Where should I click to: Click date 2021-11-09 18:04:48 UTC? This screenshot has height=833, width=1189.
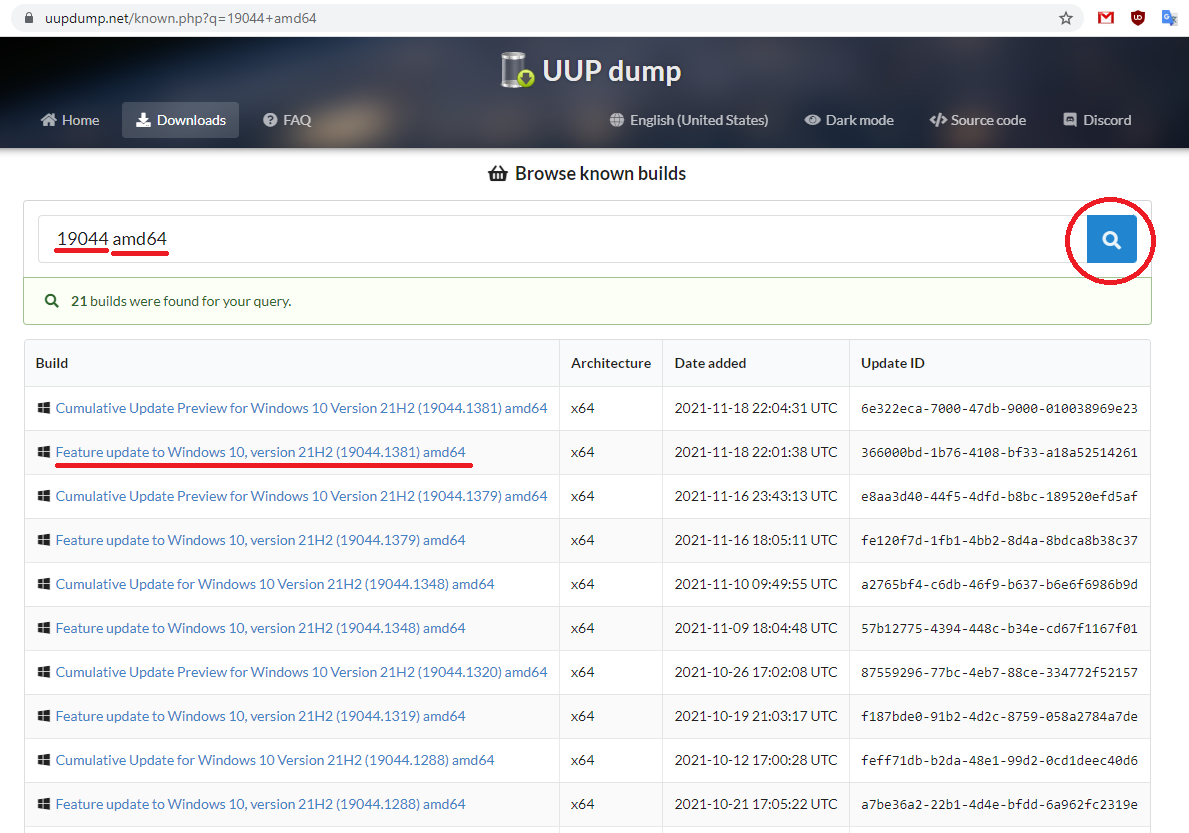[756, 628]
